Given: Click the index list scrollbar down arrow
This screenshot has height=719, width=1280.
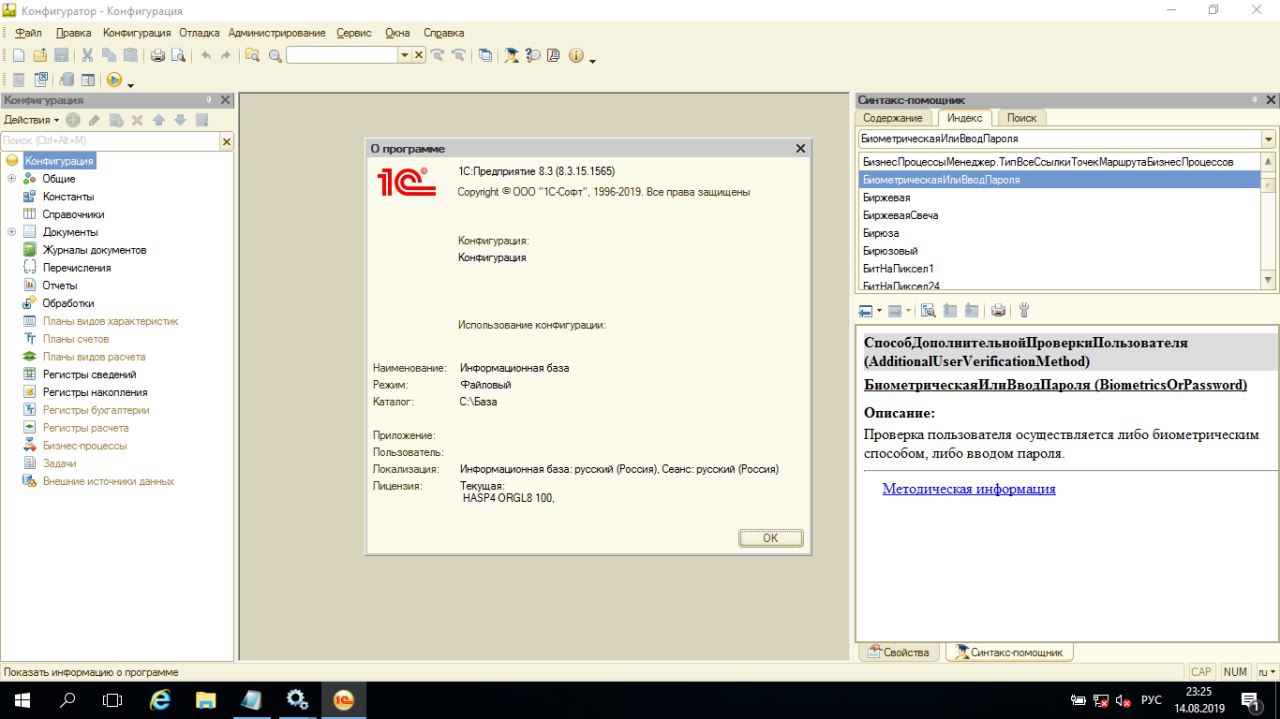Looking at the screenshot, I should [x=1269, y=280].
